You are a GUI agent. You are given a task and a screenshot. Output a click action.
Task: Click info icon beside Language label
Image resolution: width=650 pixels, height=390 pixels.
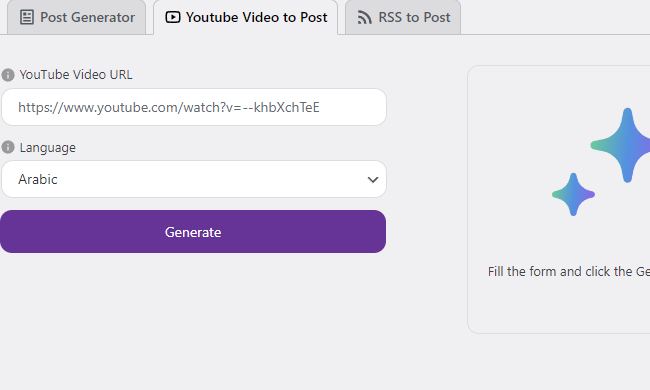[x=8, y=147]
